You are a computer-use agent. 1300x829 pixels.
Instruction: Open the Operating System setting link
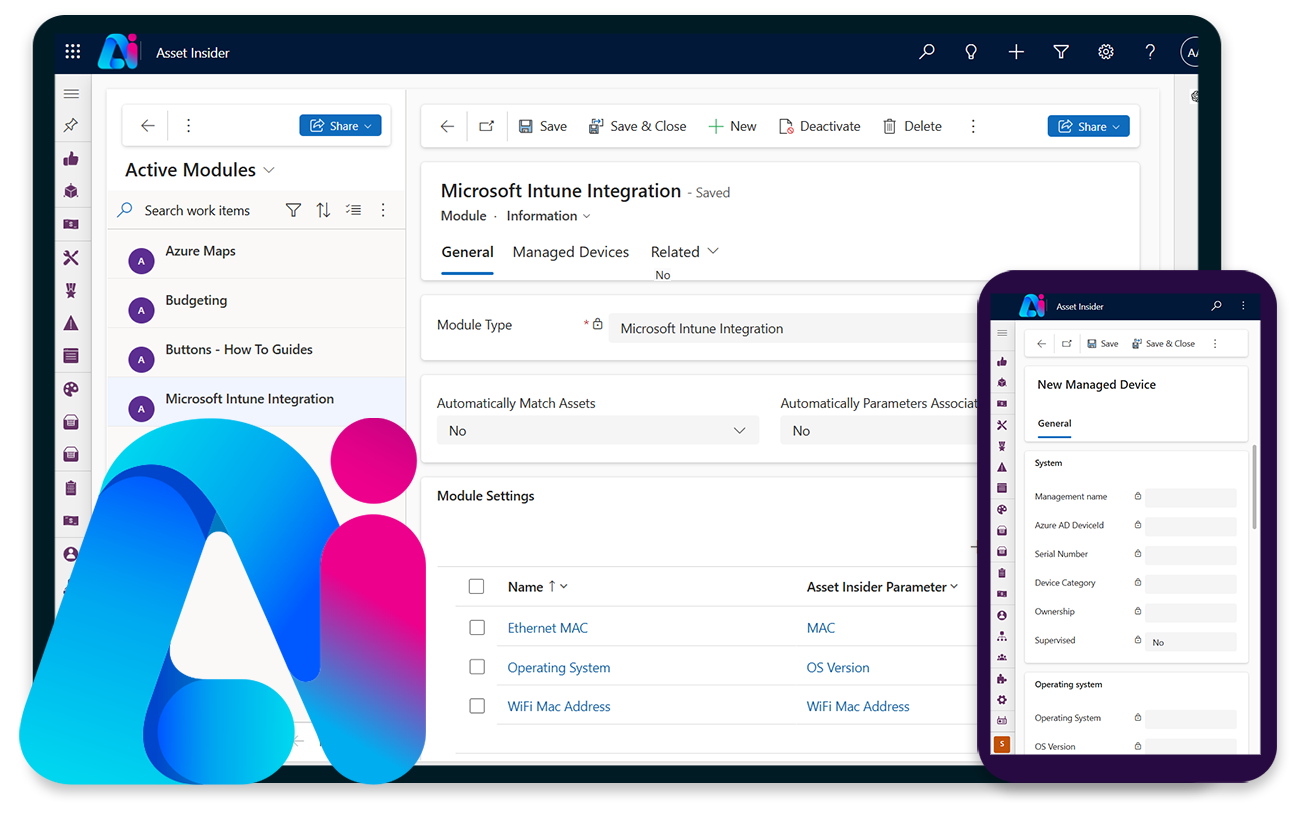coord(558,667)
